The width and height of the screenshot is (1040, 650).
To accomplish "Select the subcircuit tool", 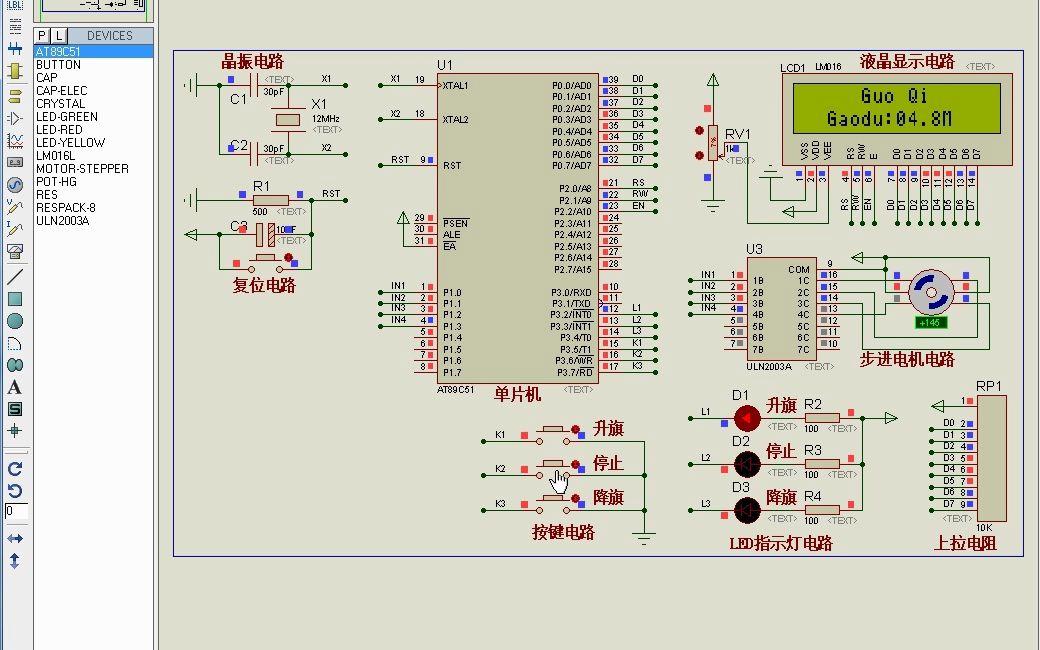I will pyautogui.click(x=15, y=71).
